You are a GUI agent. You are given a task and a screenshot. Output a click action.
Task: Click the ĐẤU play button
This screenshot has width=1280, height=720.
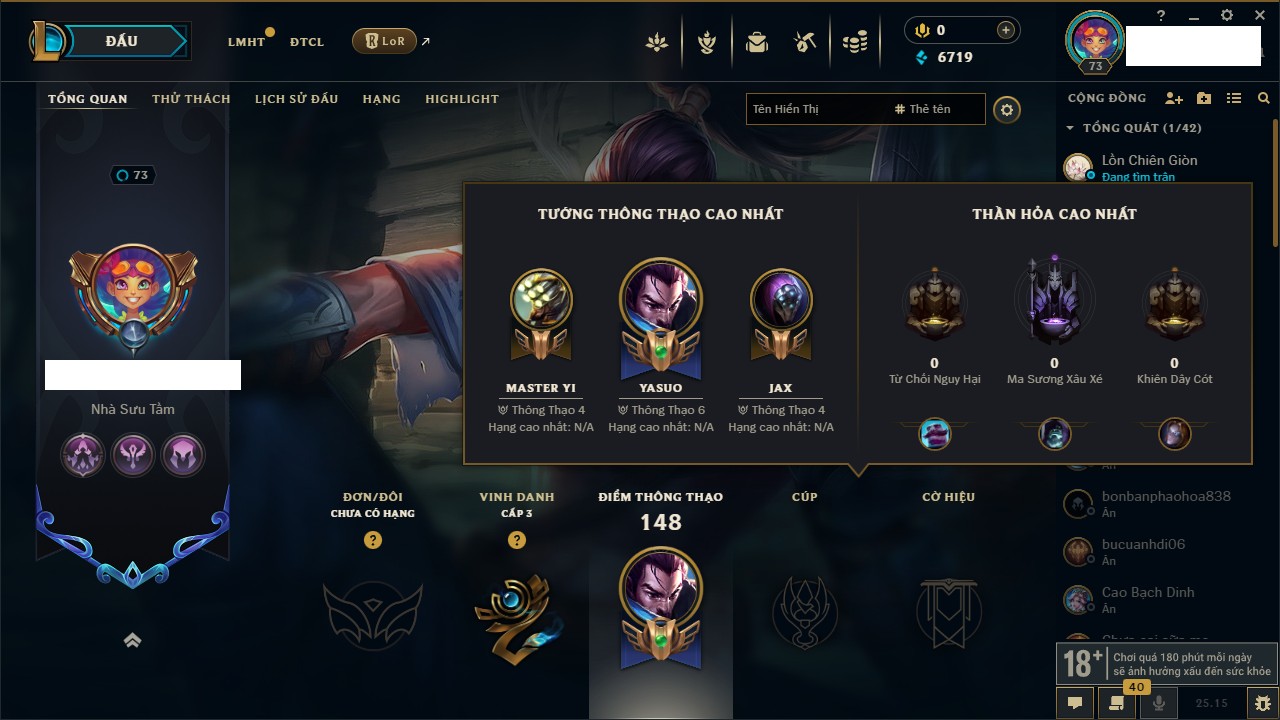[x=120, y=41]
